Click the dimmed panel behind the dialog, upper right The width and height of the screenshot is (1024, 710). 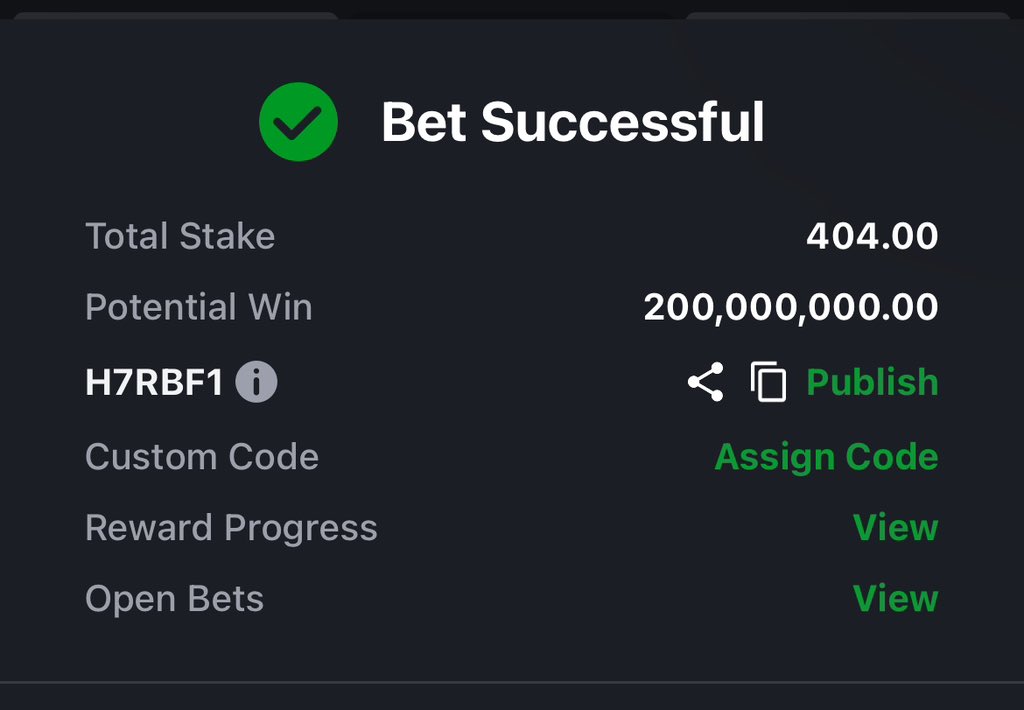[848, 15]
